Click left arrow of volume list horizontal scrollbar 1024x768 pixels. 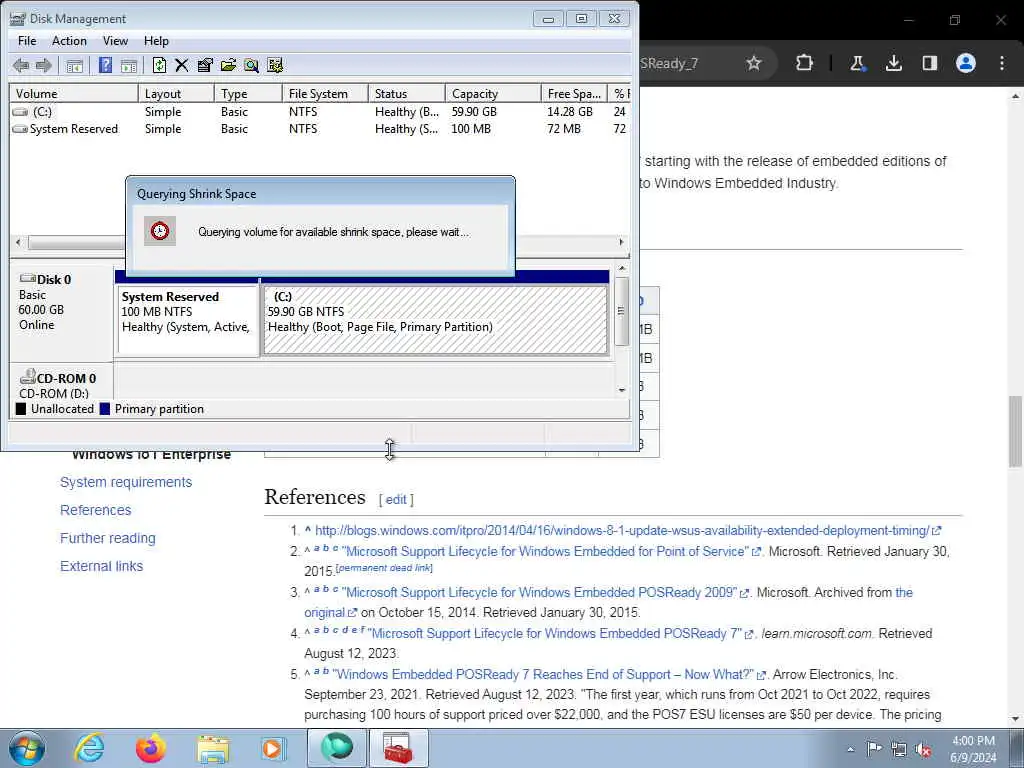(x=18, y=242)
